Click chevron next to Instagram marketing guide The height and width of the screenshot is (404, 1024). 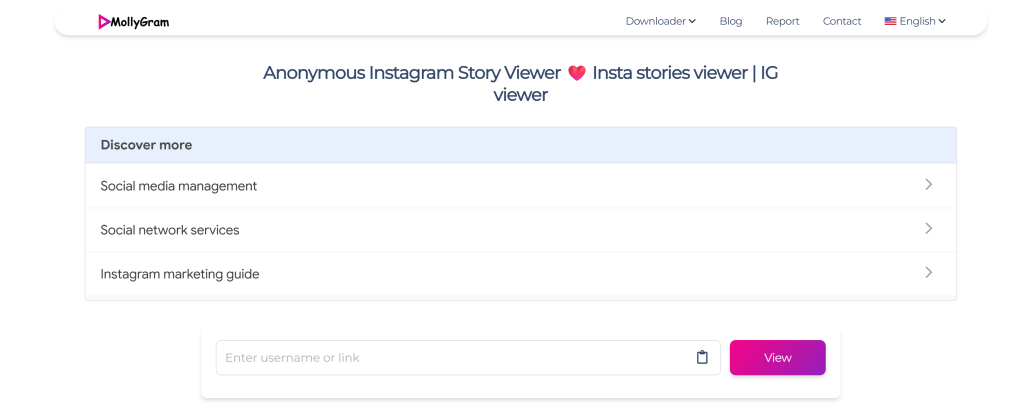(x=929, y=272)
